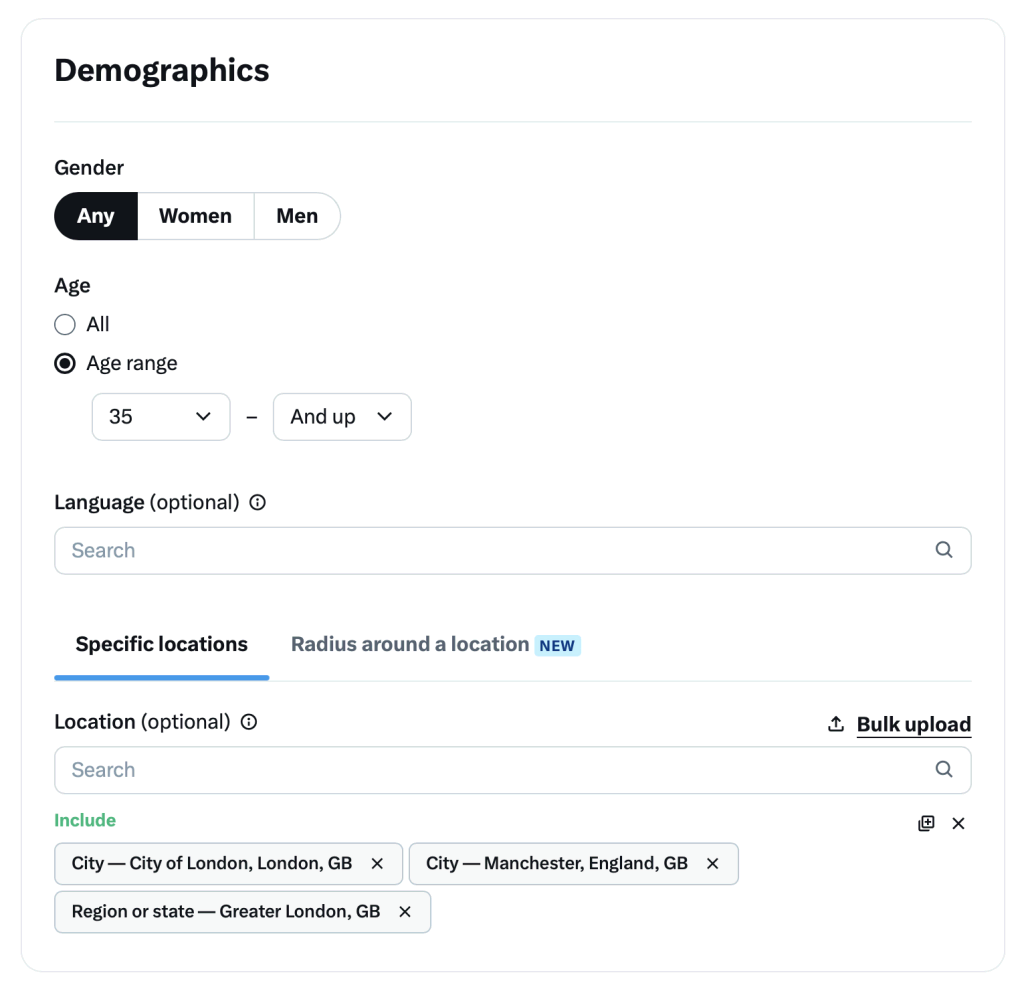Open the Bulk upload link
The height and width of the screenshot is (993, 1024).
914,725
